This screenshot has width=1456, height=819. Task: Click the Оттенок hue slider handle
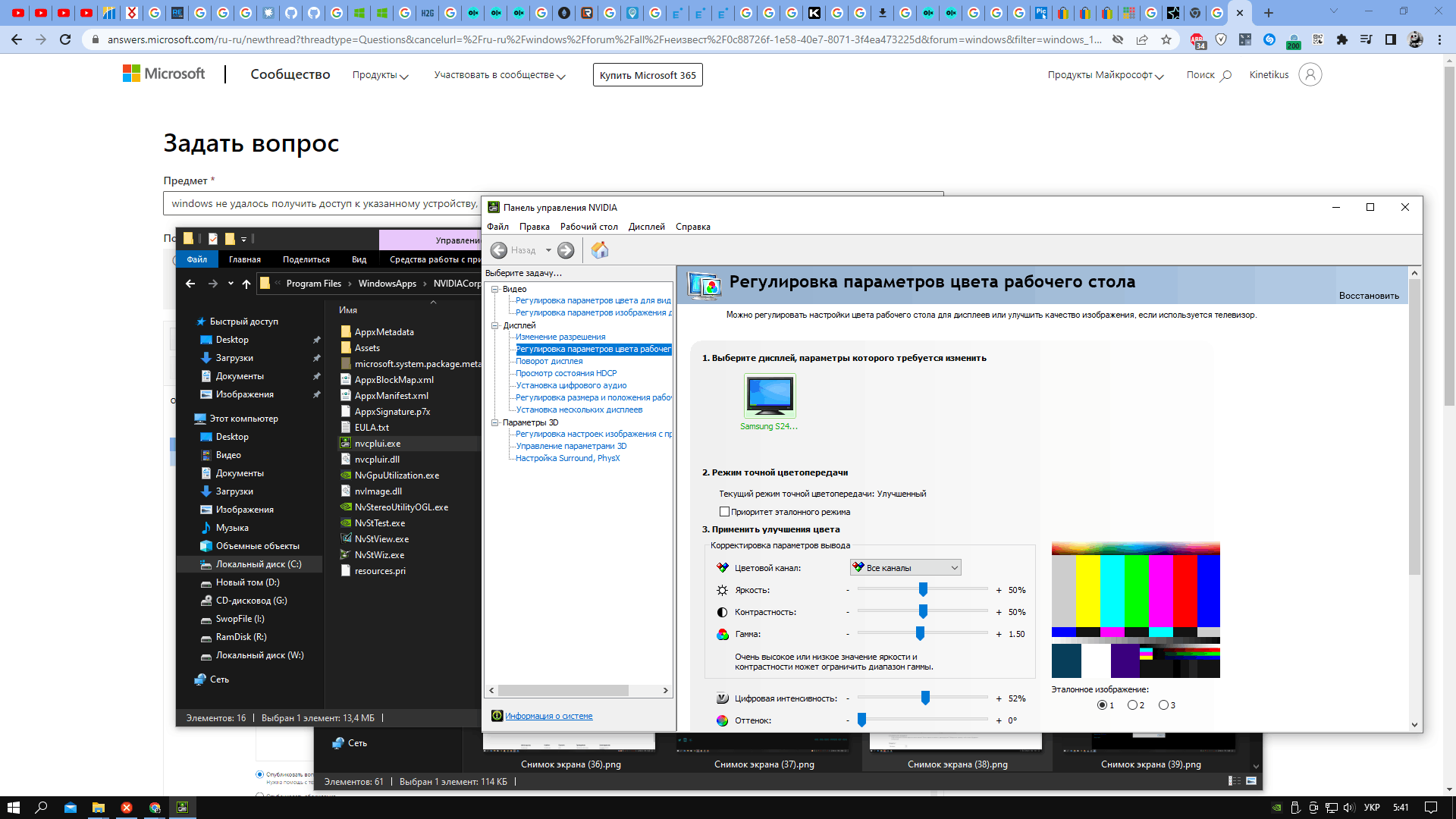(x=861, y=720)
